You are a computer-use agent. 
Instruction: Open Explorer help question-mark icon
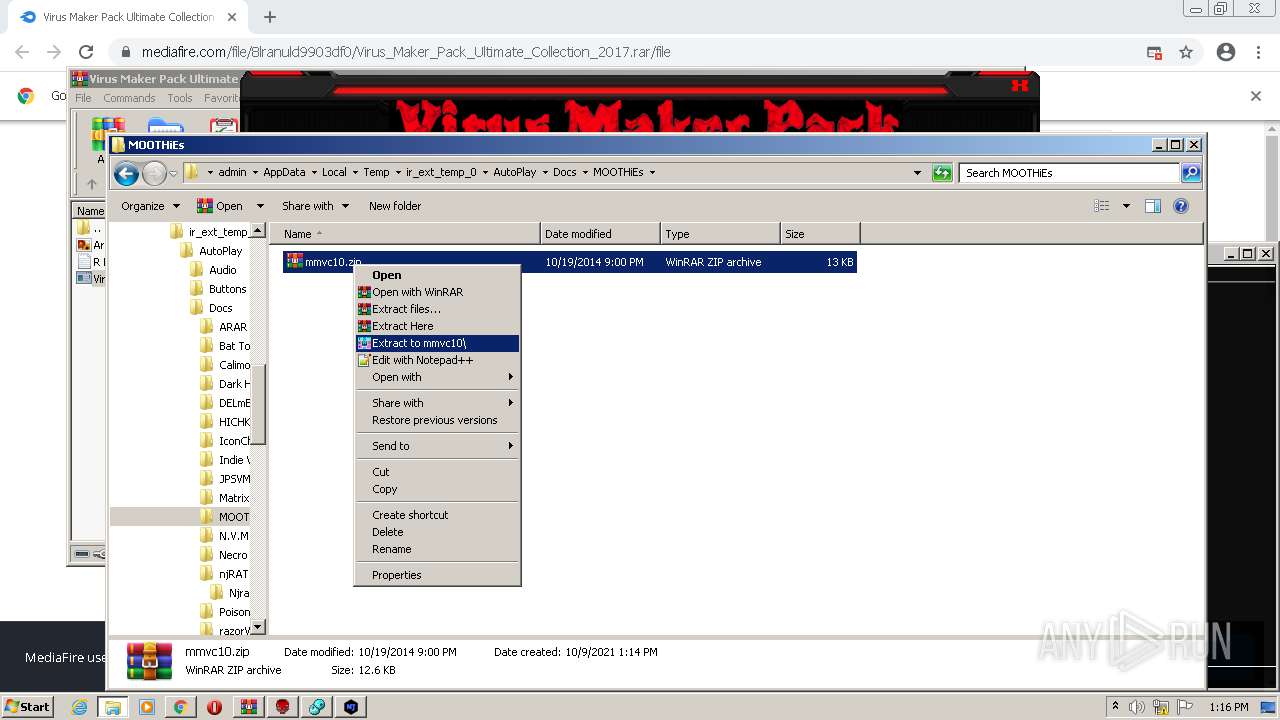[1181, 206]
